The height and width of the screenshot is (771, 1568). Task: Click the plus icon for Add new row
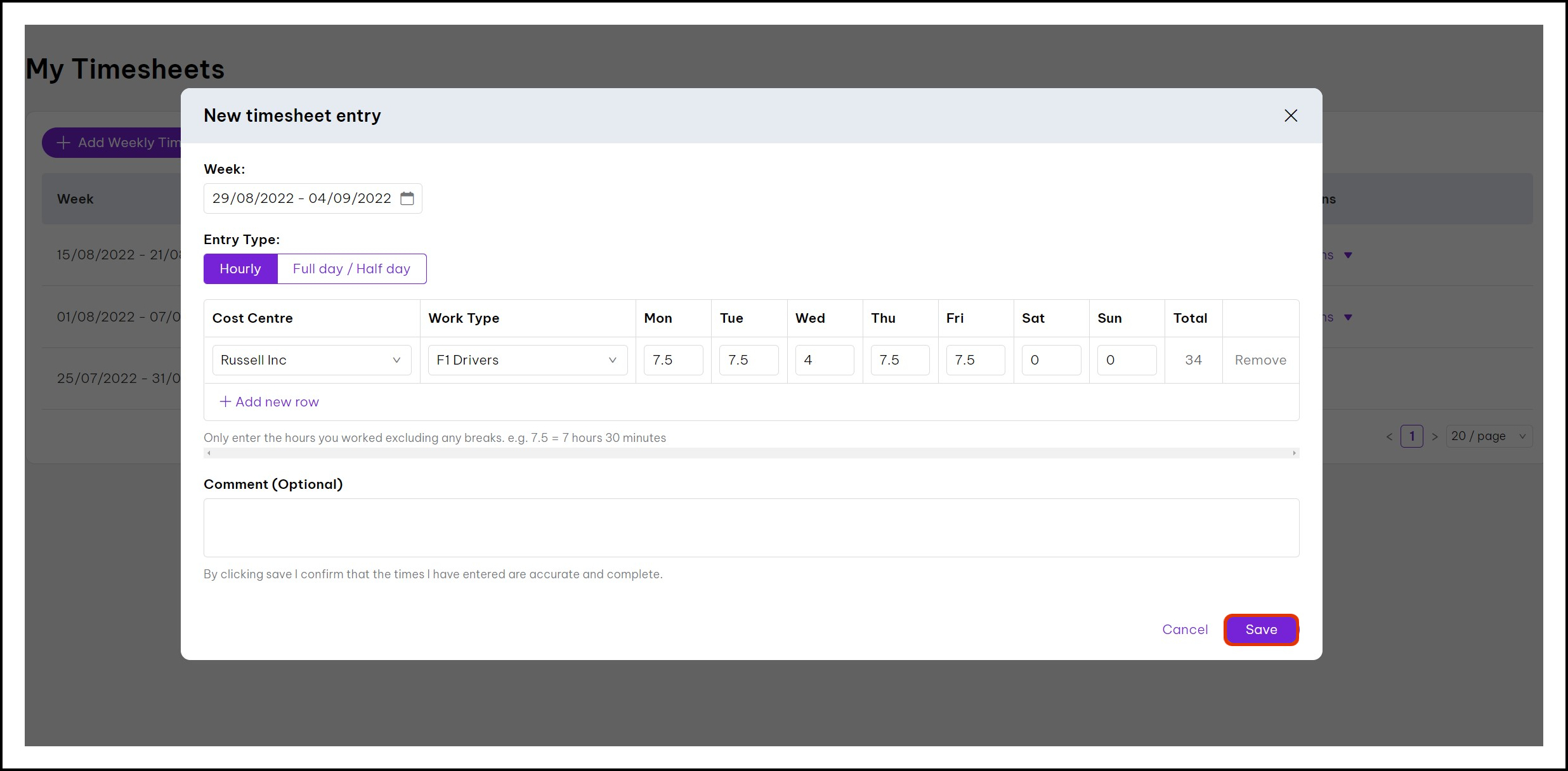[225, 401]
